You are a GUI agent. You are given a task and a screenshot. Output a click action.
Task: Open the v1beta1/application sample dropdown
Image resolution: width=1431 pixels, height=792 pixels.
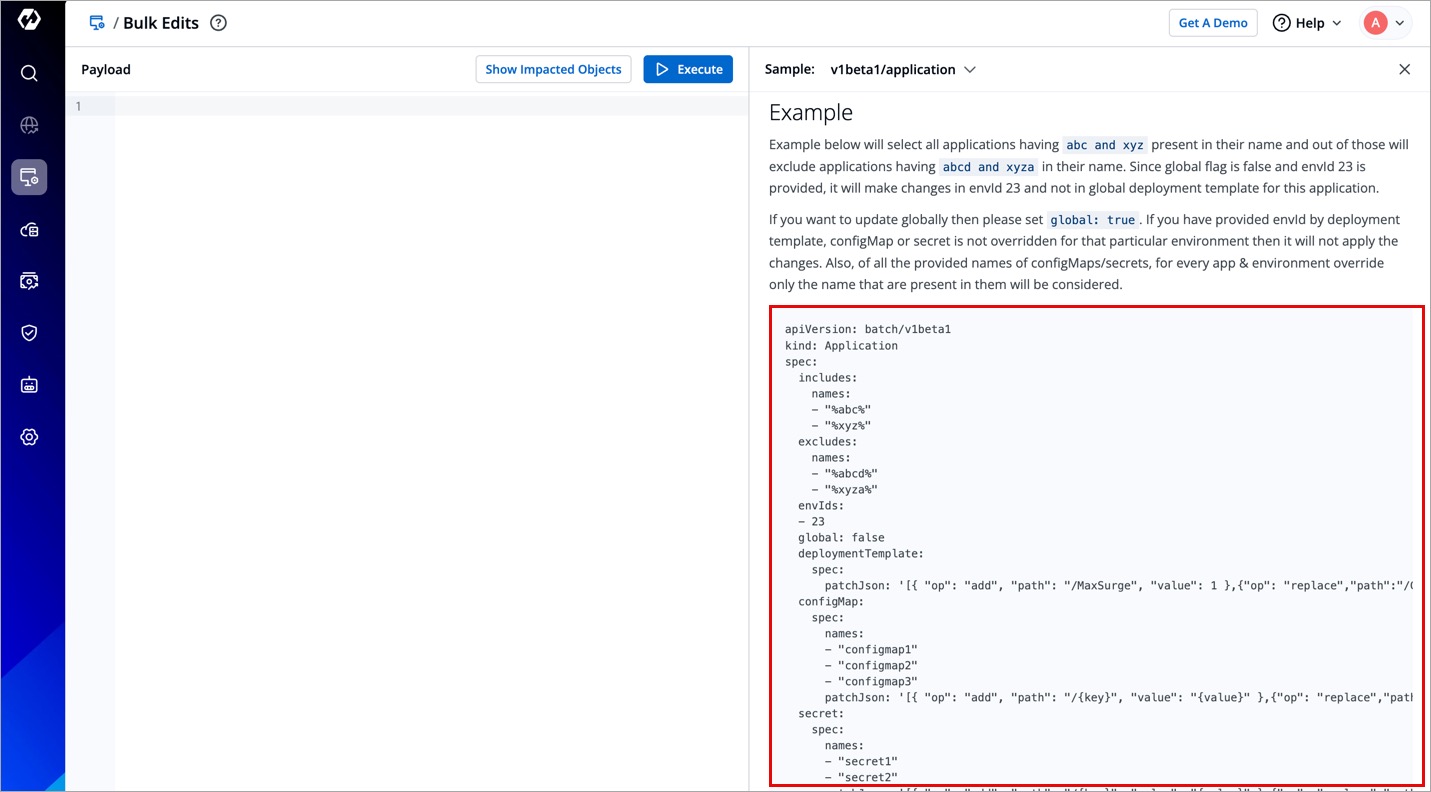coord(902,70)
